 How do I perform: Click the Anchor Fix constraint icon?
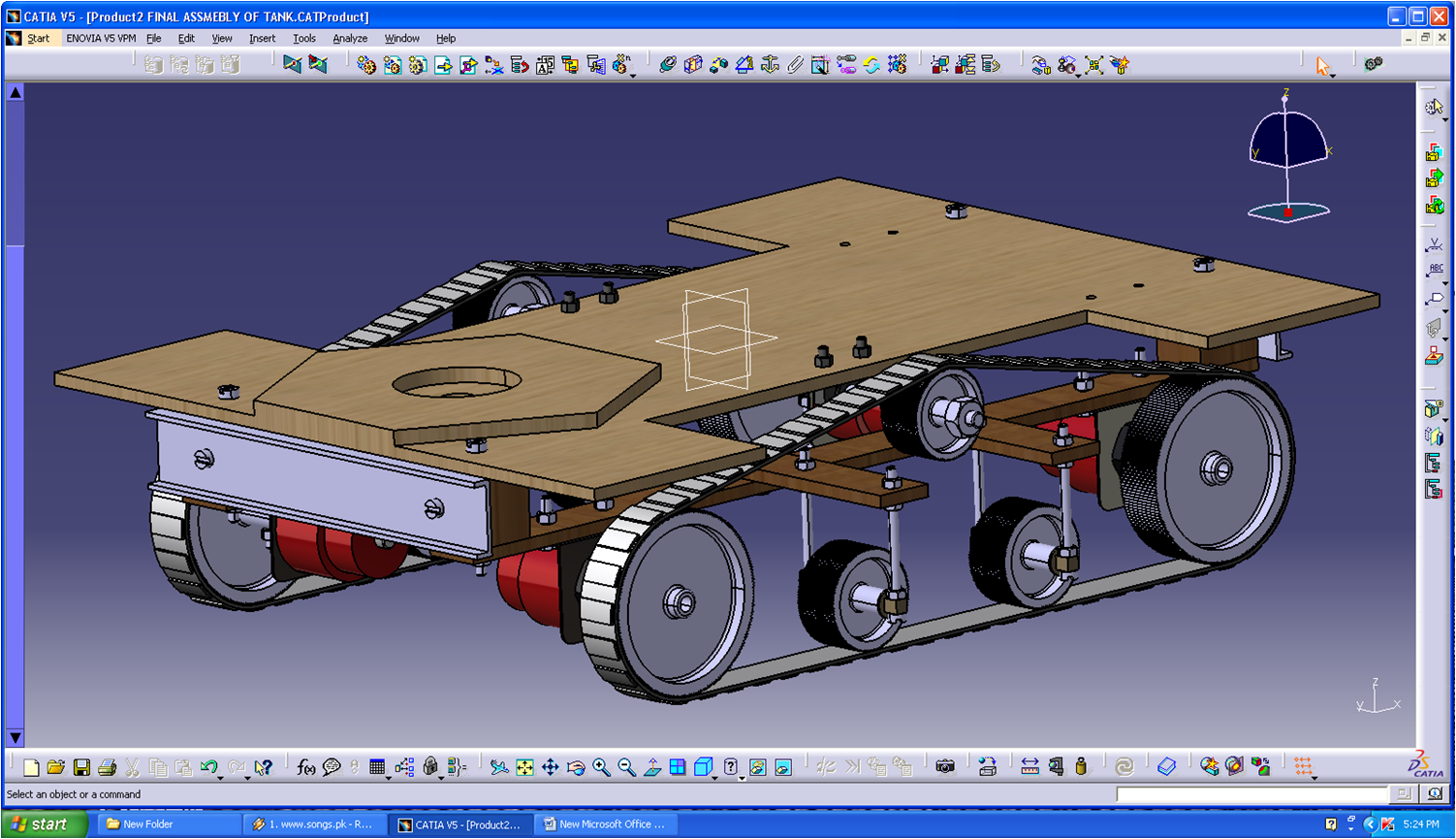tap(770, 65)
